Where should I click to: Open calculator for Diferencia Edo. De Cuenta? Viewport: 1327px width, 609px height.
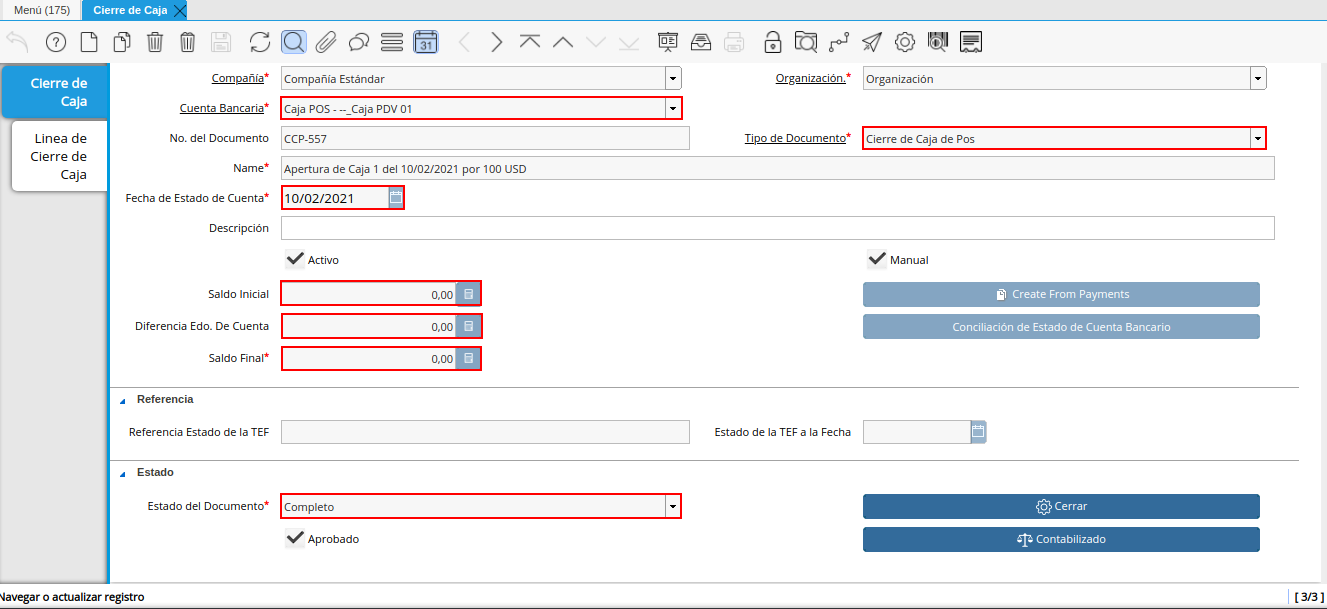point(468,326)
